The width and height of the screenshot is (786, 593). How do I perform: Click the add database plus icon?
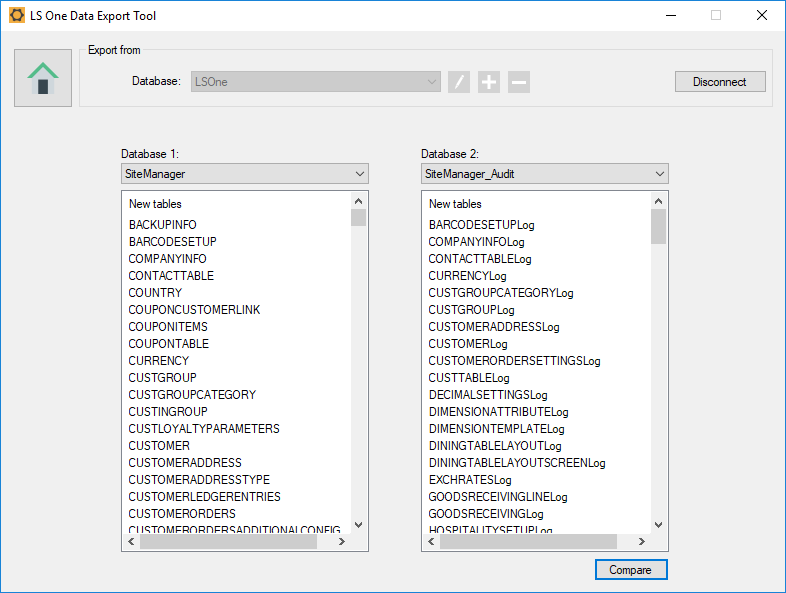pos(489,82)
